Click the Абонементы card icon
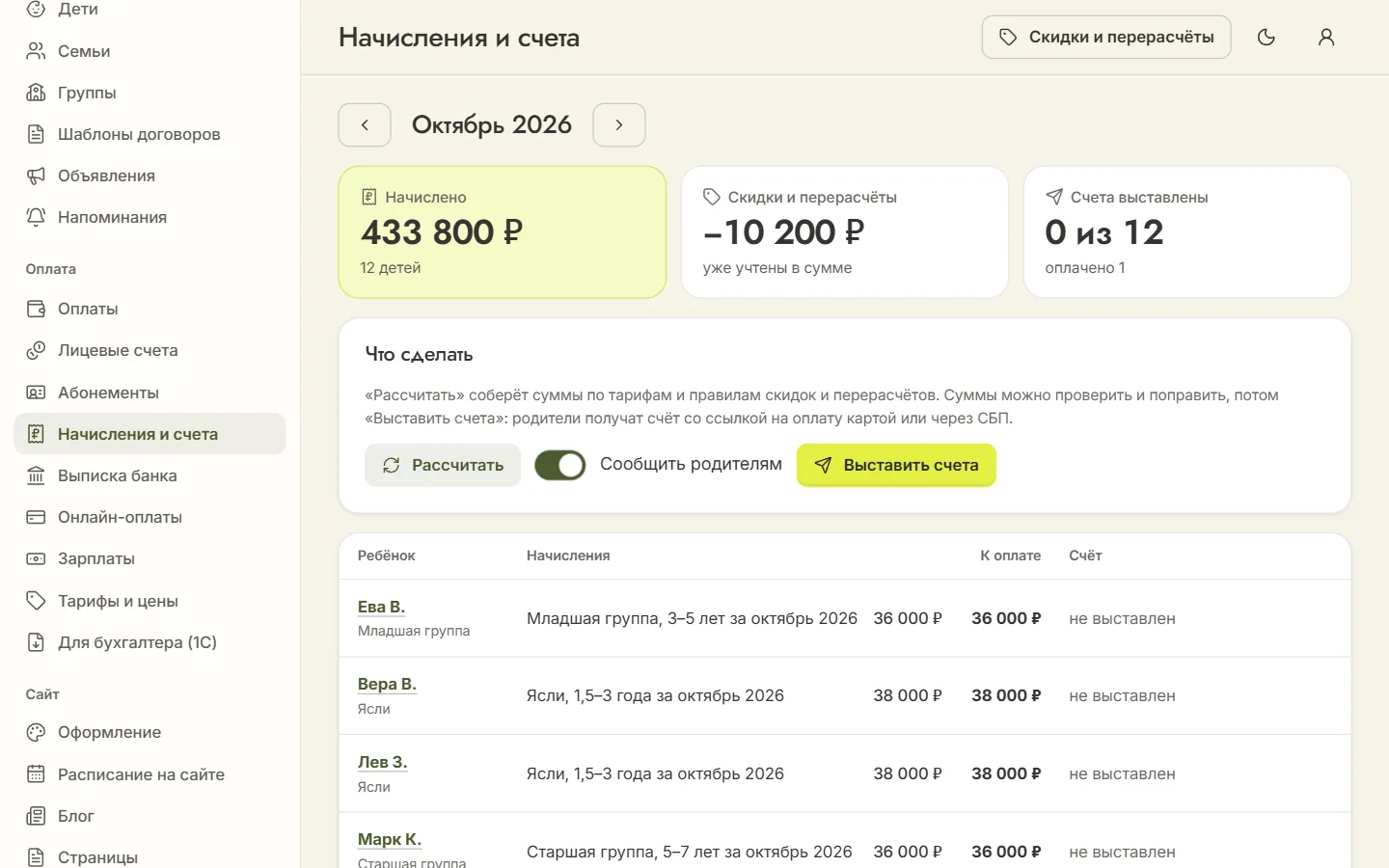 tap(36, 393)
